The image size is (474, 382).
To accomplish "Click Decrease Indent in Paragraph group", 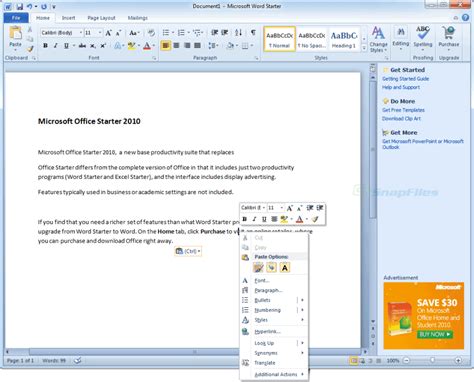I will pyautogui.click(x=215, y=32).
